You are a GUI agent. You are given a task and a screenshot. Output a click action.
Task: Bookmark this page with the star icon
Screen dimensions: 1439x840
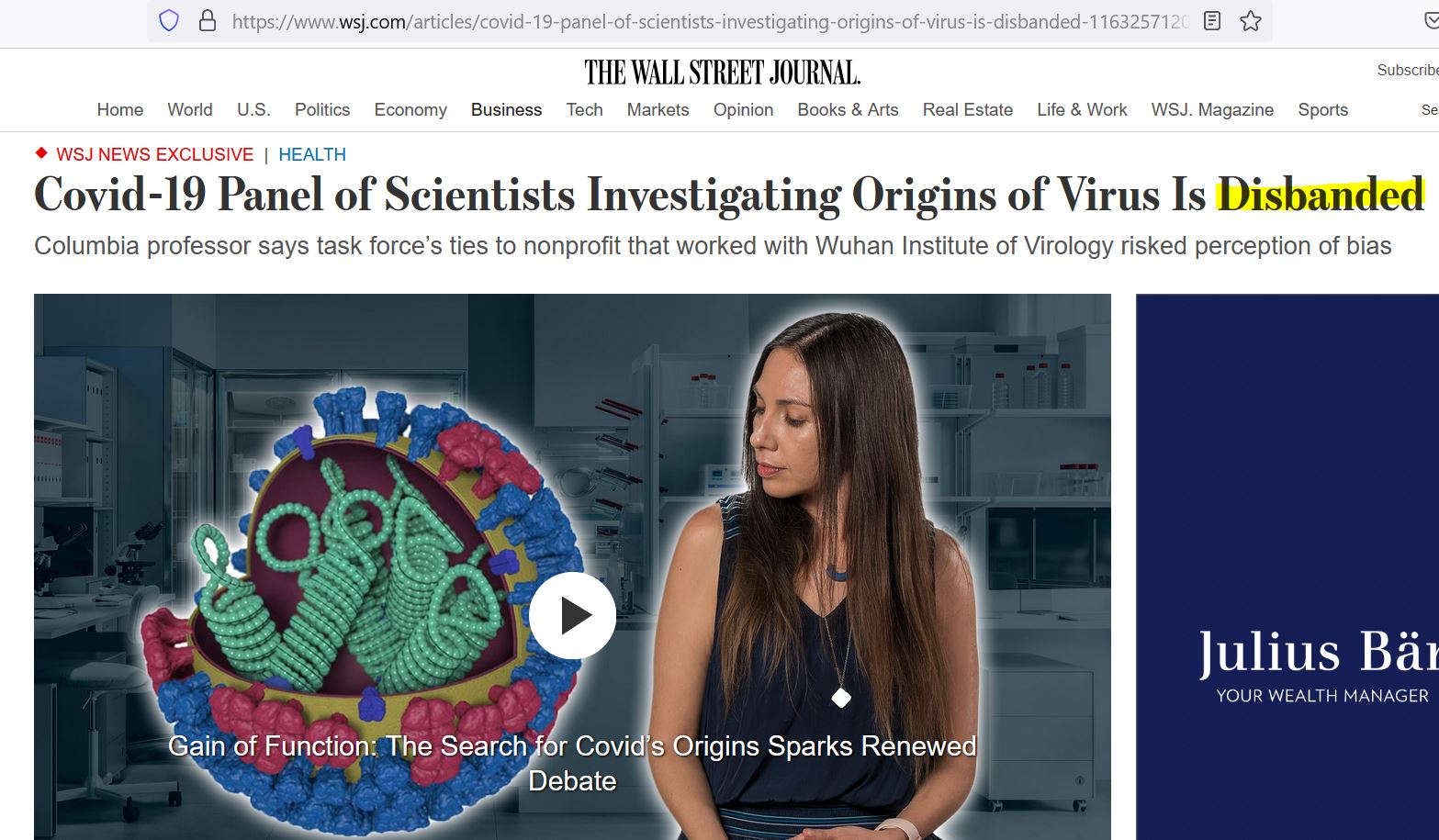tap(1251, 21)
